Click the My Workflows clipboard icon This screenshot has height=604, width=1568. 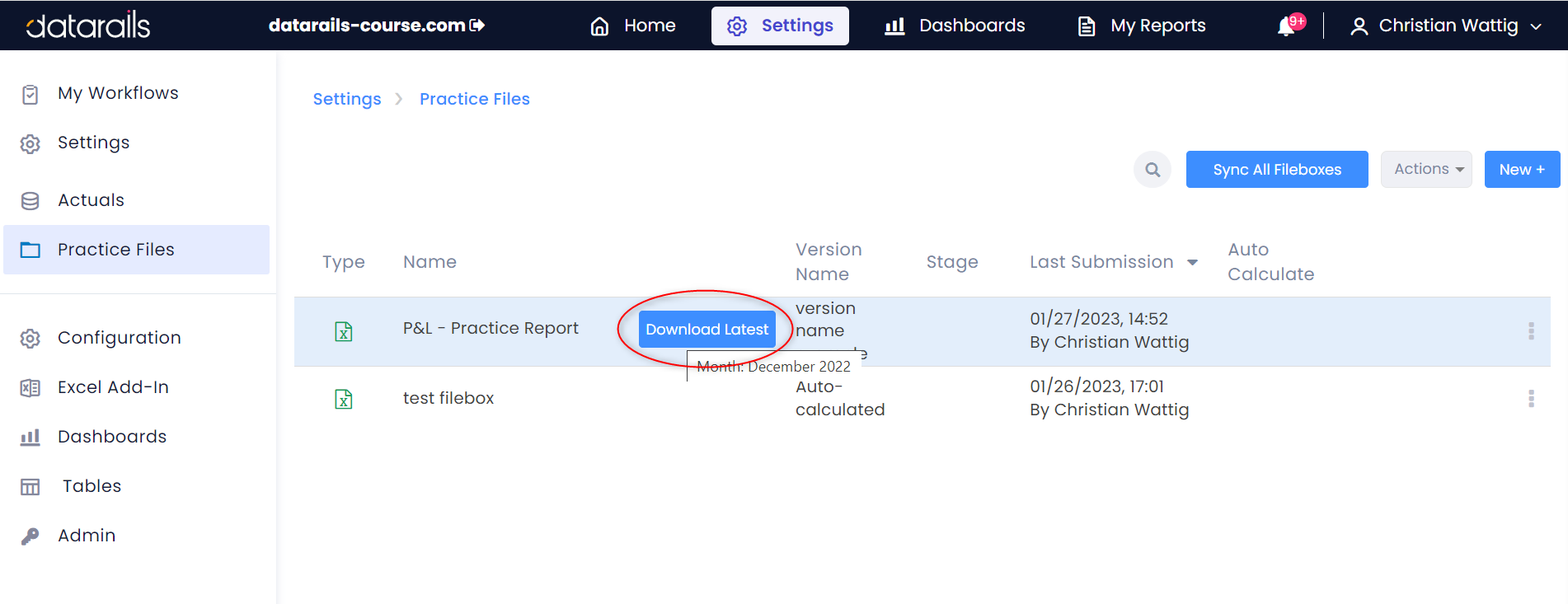tap(31, 95)
